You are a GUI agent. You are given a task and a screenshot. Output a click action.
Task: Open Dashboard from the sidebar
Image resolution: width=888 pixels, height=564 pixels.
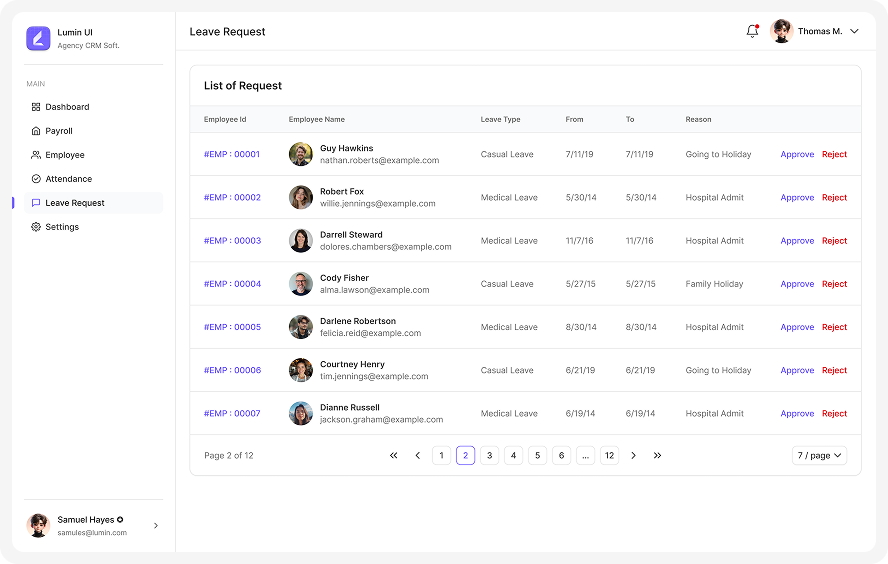(x=67, y=107)
